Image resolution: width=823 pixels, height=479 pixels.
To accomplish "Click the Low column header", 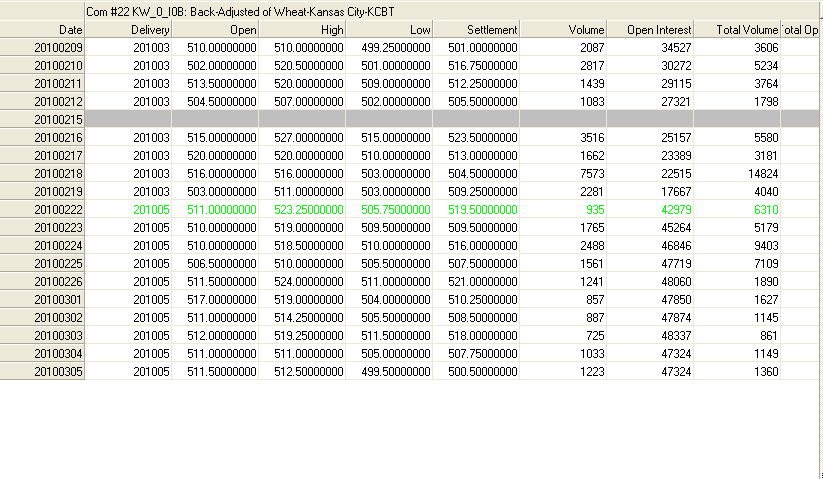I will 389,30.
